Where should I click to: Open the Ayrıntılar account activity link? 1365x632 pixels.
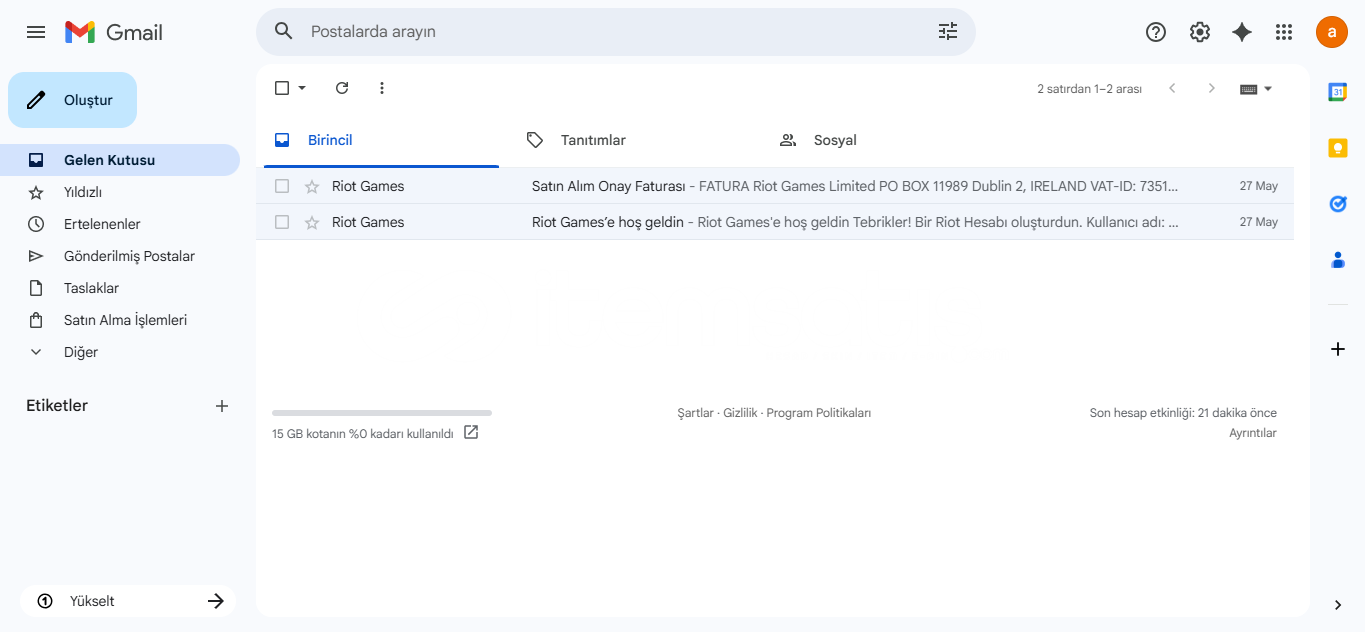point(1252,433)
